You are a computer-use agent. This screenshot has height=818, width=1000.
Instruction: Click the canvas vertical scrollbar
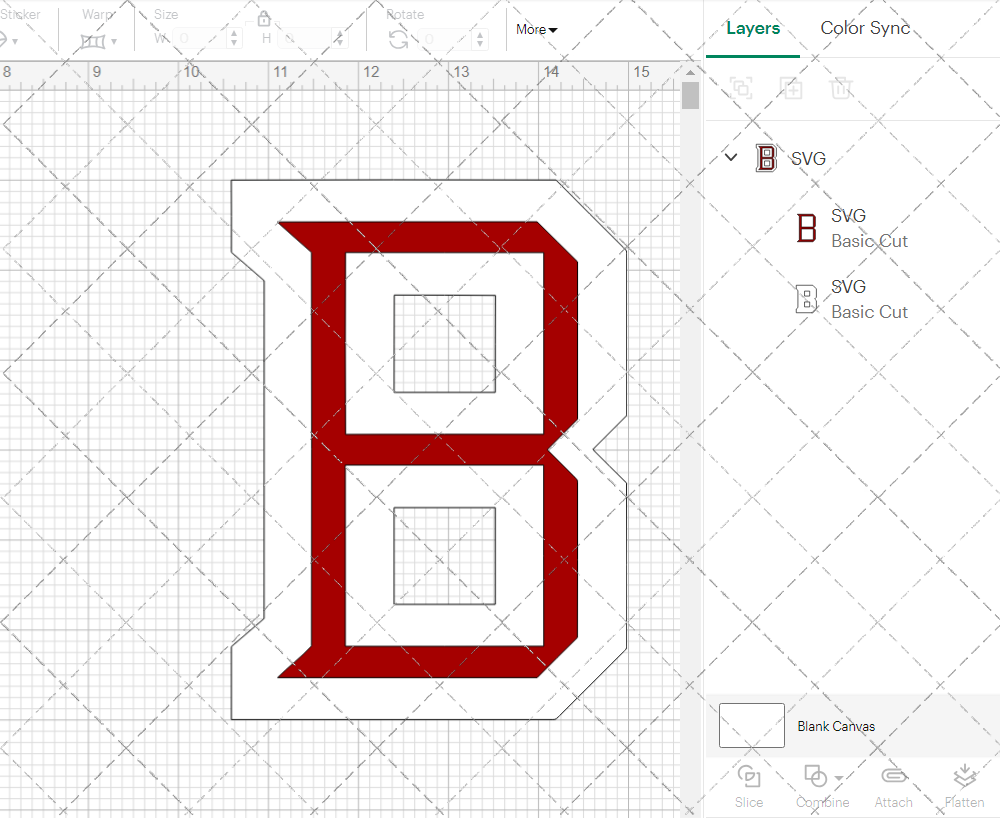[689, 95]
